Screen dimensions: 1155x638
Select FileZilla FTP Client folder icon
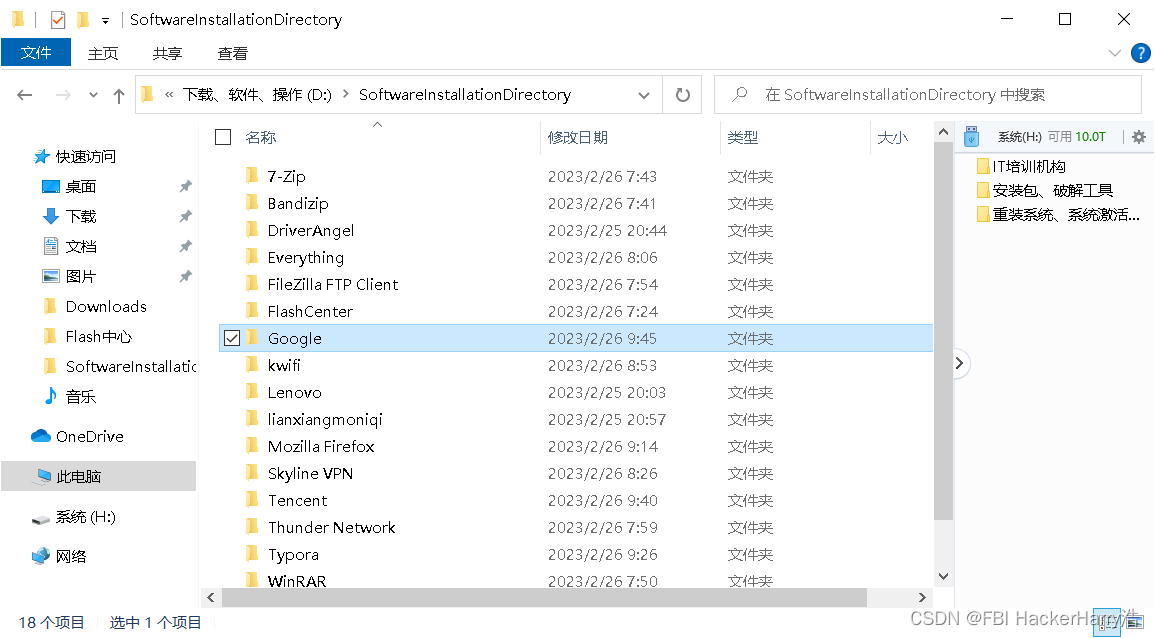[x=252, y=284]
